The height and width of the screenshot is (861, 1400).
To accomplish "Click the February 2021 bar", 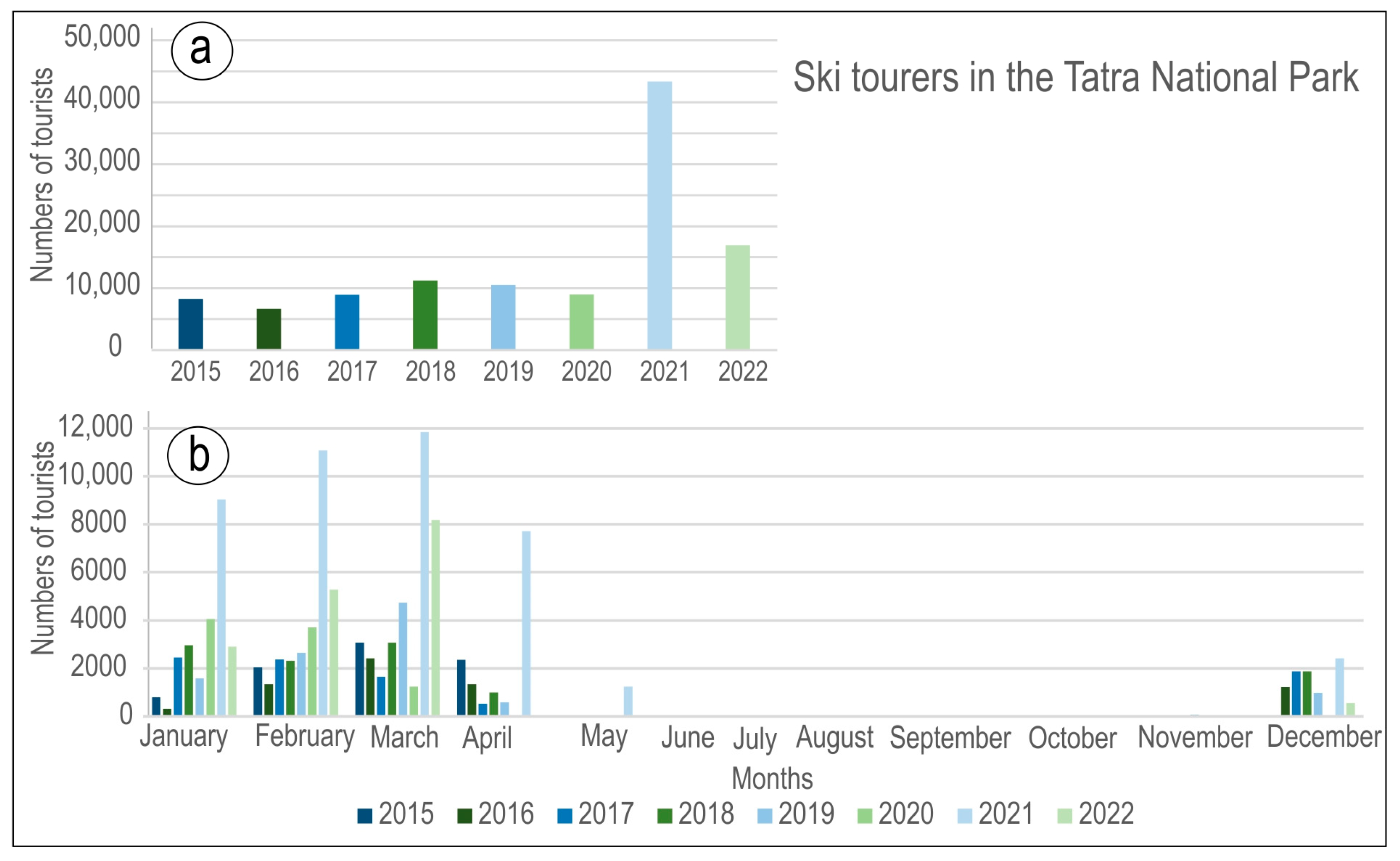I will tap(323, 583).
